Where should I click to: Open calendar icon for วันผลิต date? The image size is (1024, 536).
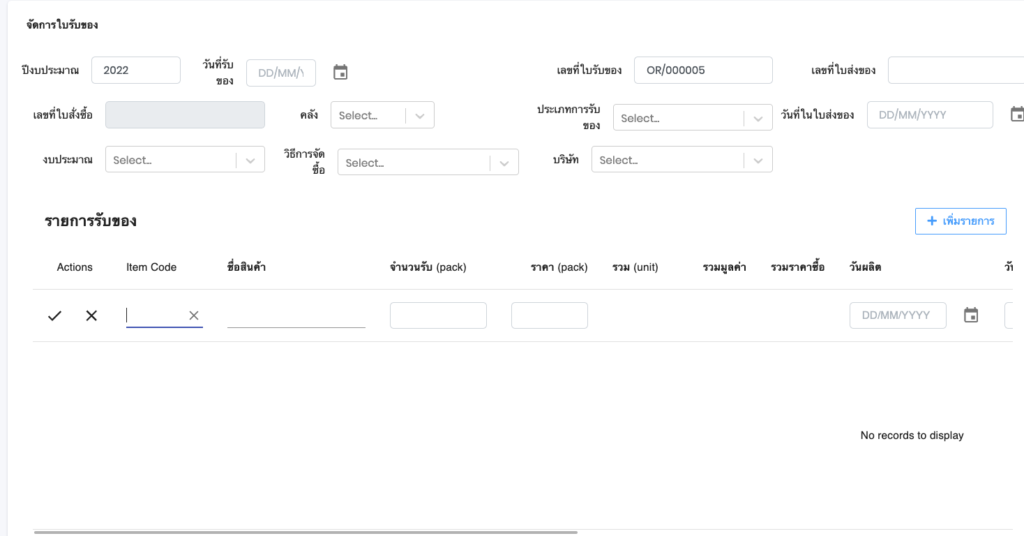(x=970, y=316)
